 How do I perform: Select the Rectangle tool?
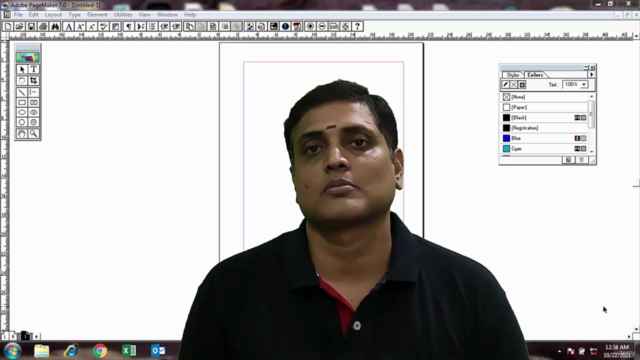click(22, 102)
